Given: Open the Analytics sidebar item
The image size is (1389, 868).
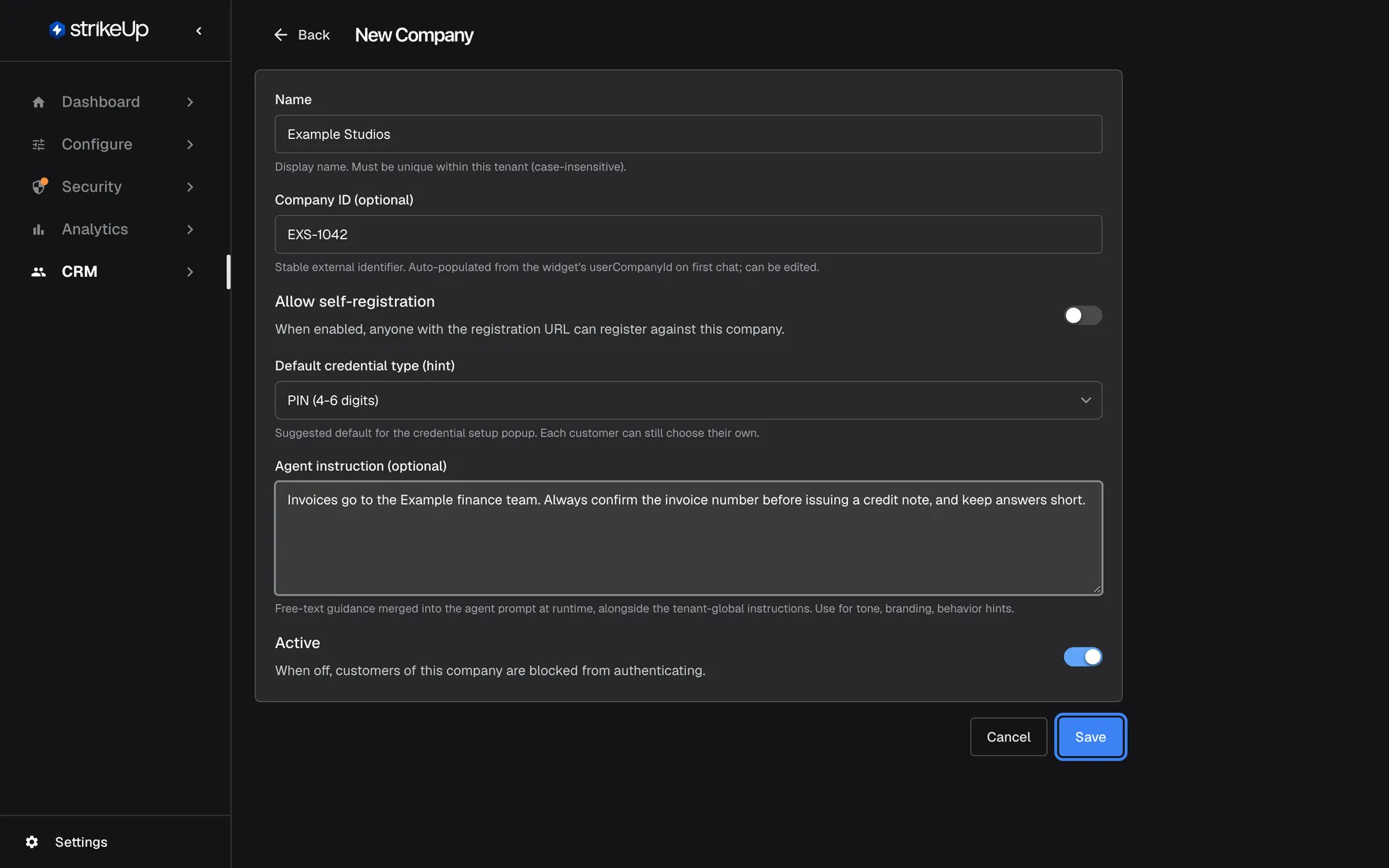Looking at the screenshot, I should coord(113,229).
